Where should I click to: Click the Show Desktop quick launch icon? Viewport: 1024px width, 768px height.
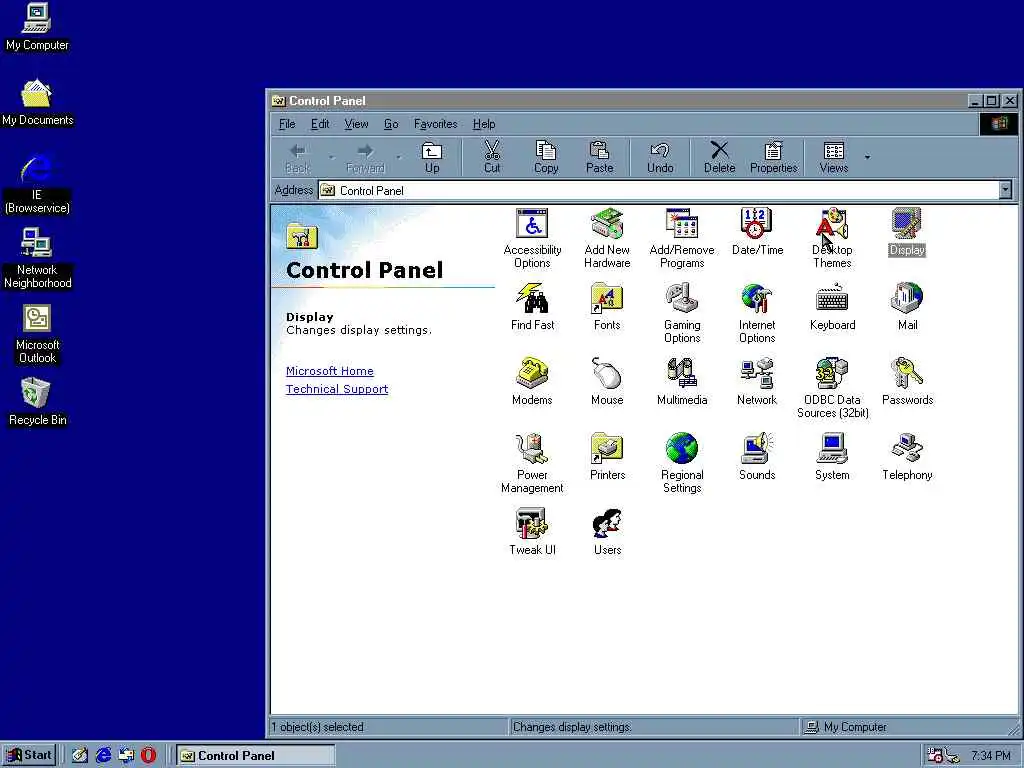tap(80, 756)
